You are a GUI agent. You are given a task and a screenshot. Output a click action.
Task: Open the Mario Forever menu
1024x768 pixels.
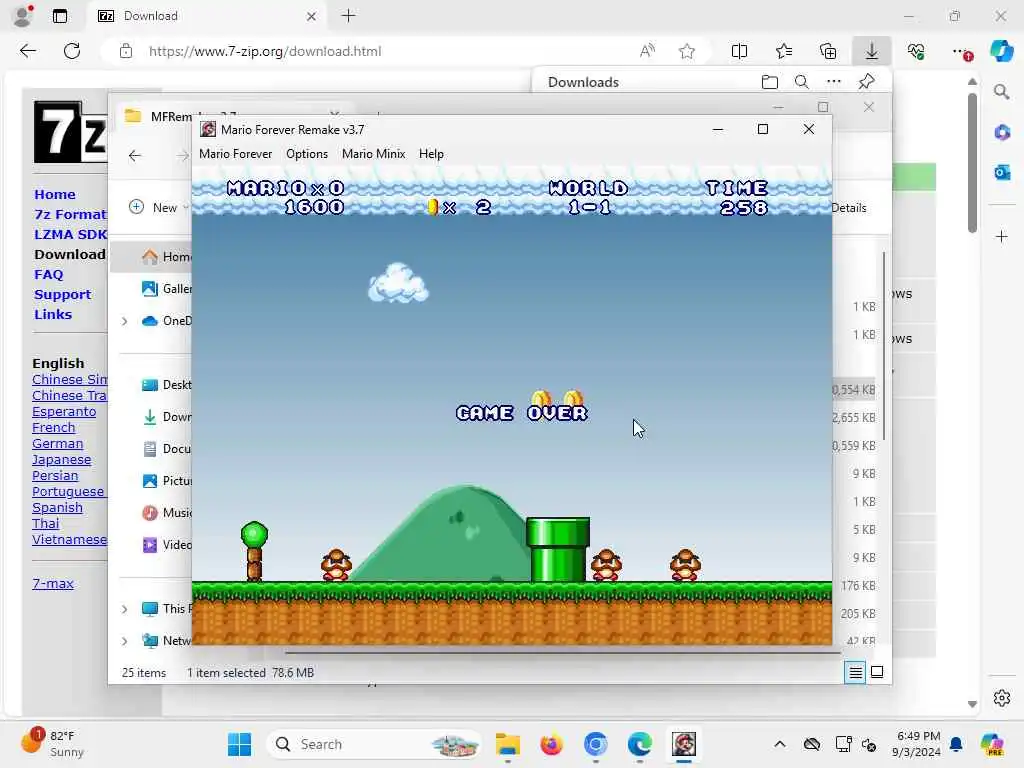click(x=235, y=154)
